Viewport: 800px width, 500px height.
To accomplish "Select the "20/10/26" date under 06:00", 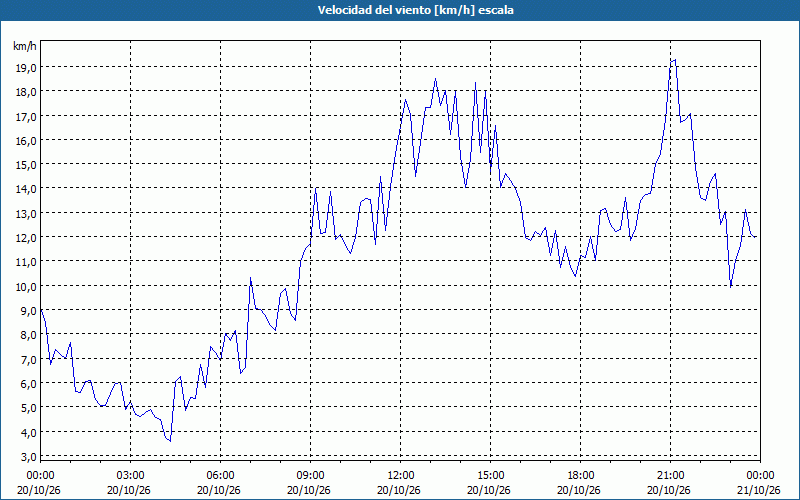I will pyautogui.click(x=219, y=490).
